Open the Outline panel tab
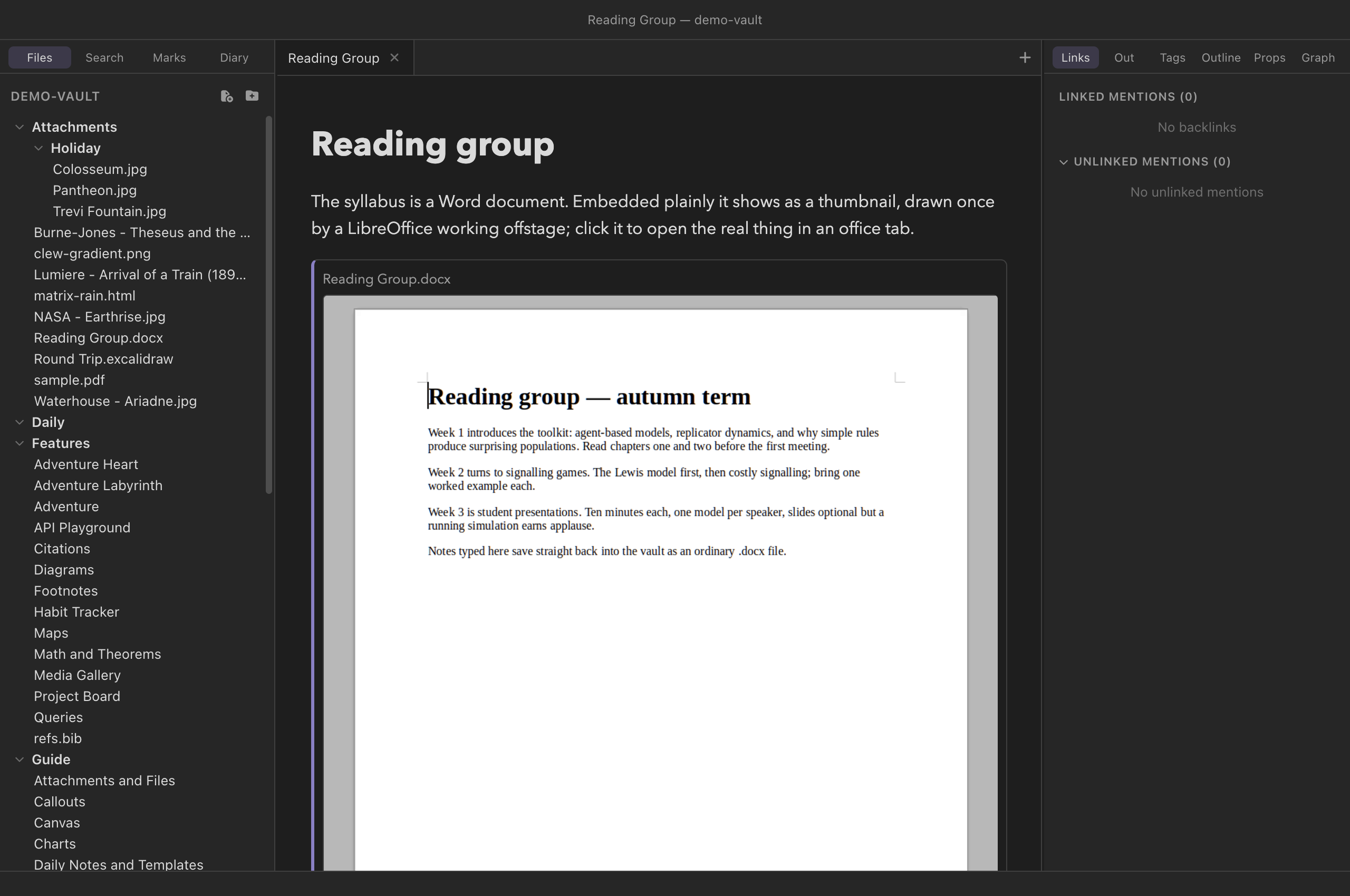The width and height of the screenshot is (1350, 896). 1221,58
